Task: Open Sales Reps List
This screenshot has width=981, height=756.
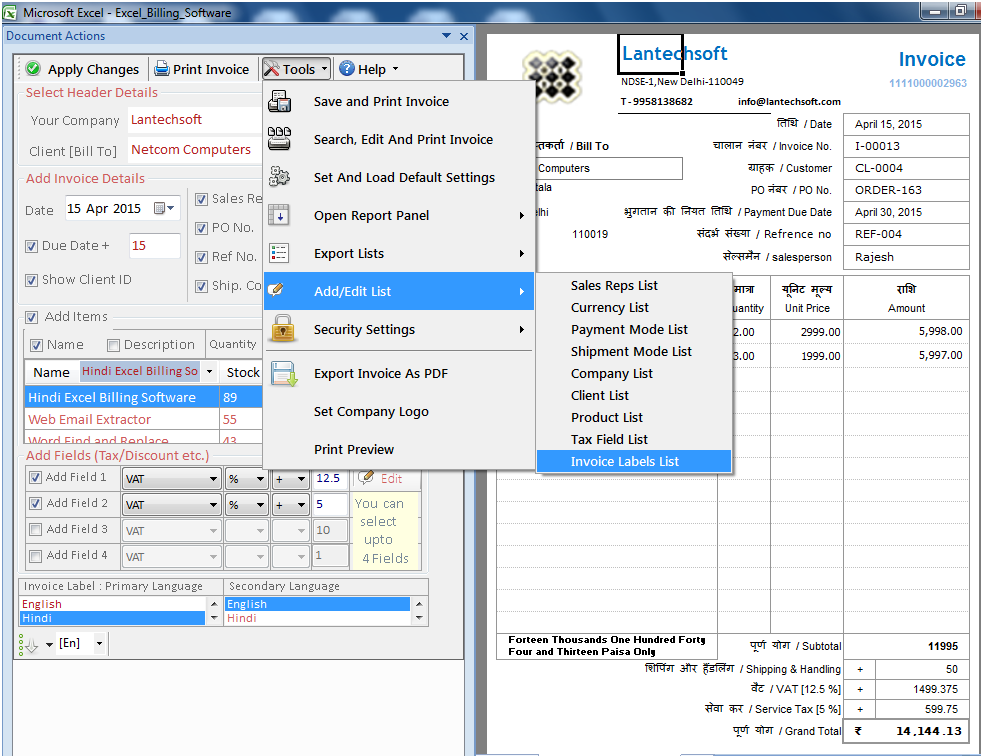Action: pos(634,285)
